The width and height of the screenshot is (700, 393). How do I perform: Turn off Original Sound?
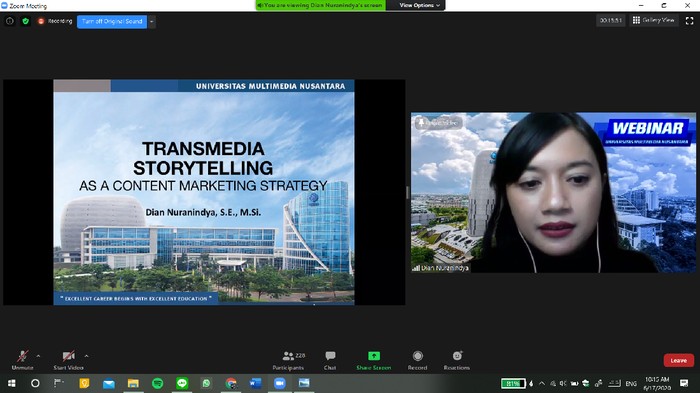[x=112, y=21]
